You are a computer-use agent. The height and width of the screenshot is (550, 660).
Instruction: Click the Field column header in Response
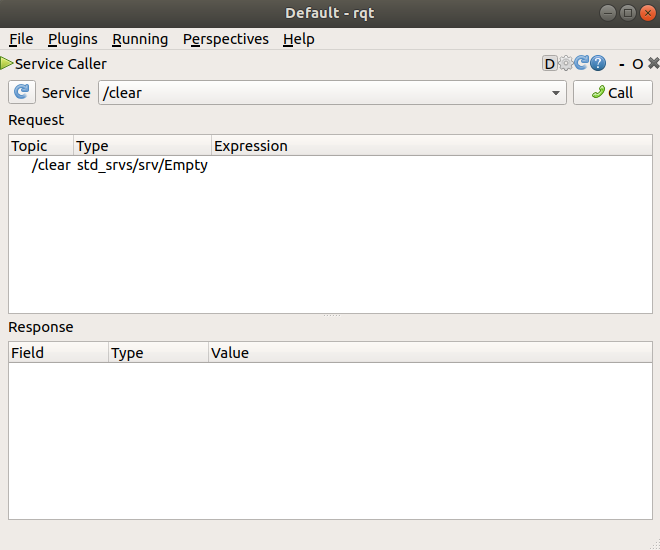[59, 353]
